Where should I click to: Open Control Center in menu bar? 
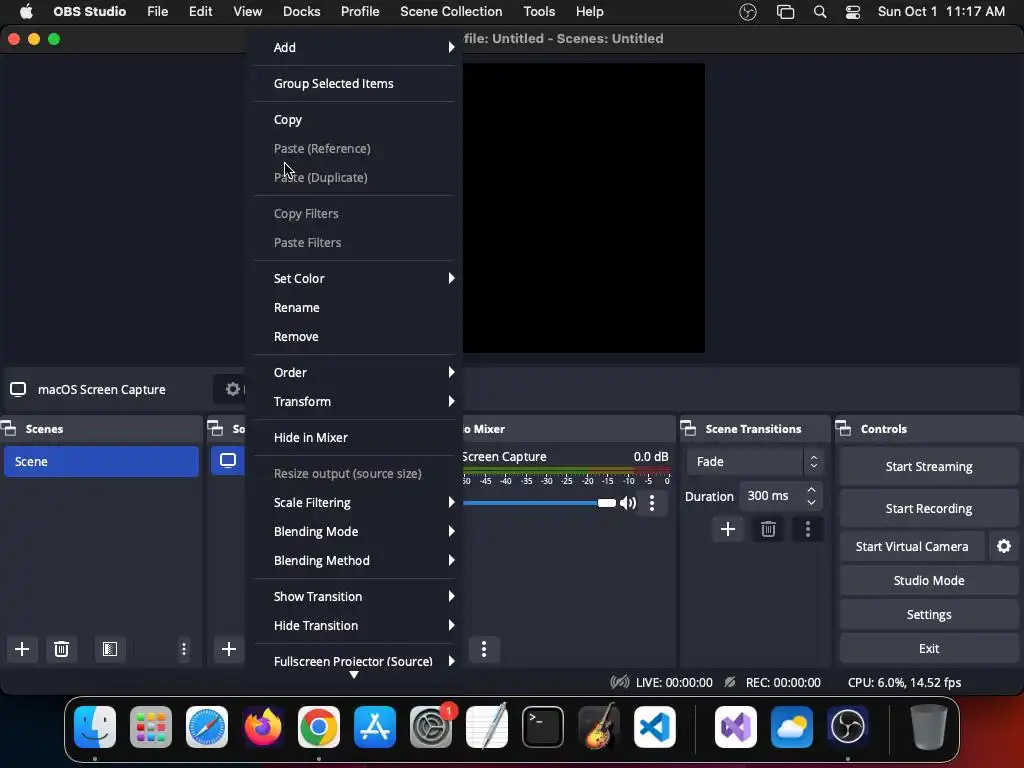[x=852, y=12]
